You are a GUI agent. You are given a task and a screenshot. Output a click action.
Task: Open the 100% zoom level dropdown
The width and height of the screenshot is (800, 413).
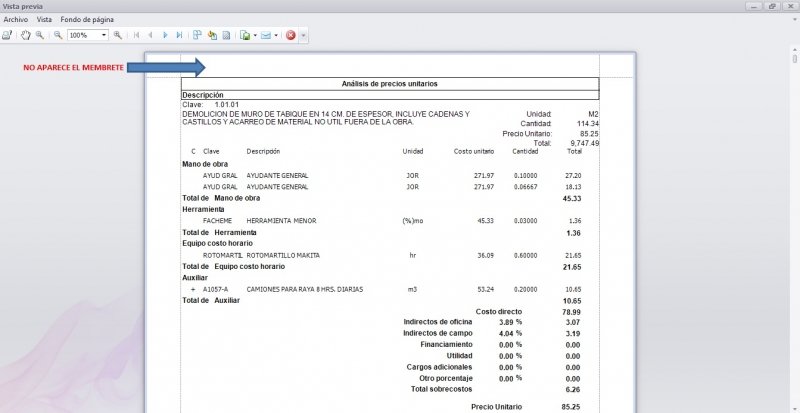104,35
